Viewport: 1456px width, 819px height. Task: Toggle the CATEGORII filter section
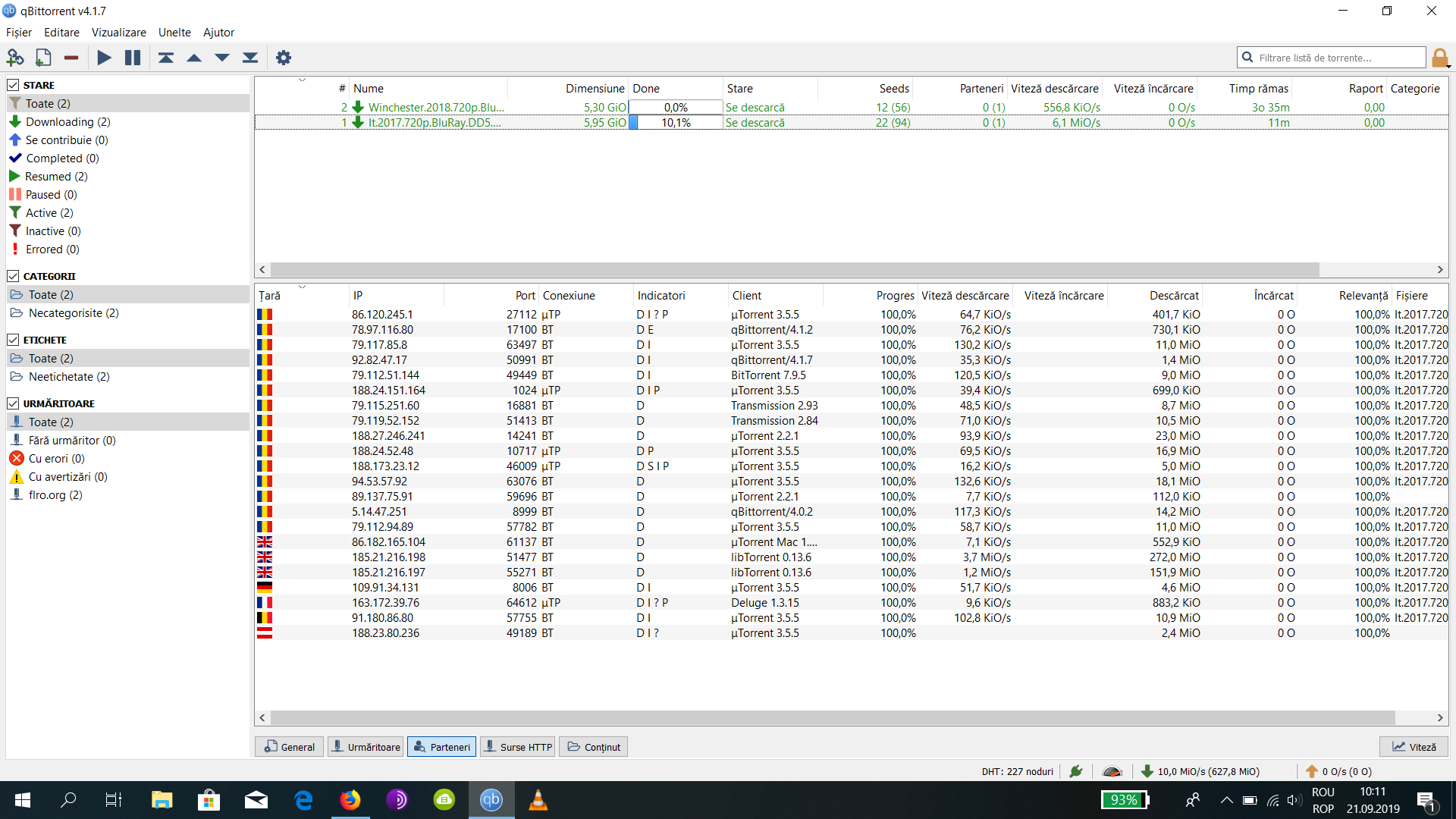tap(13, 276)
